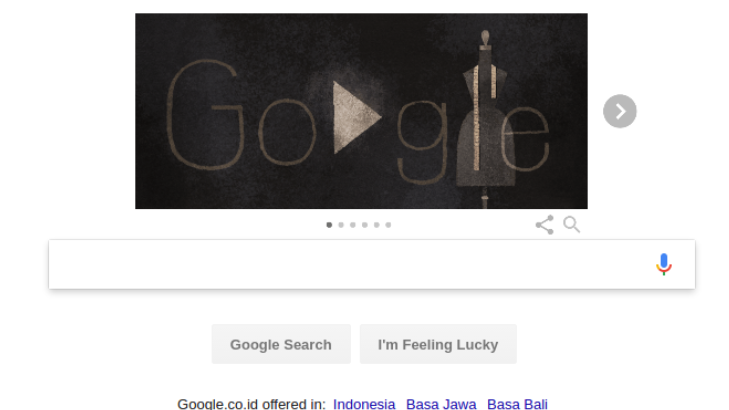Select the third carousel dot
The height and width of the screenshot is (410, 729).
[353, 225]
